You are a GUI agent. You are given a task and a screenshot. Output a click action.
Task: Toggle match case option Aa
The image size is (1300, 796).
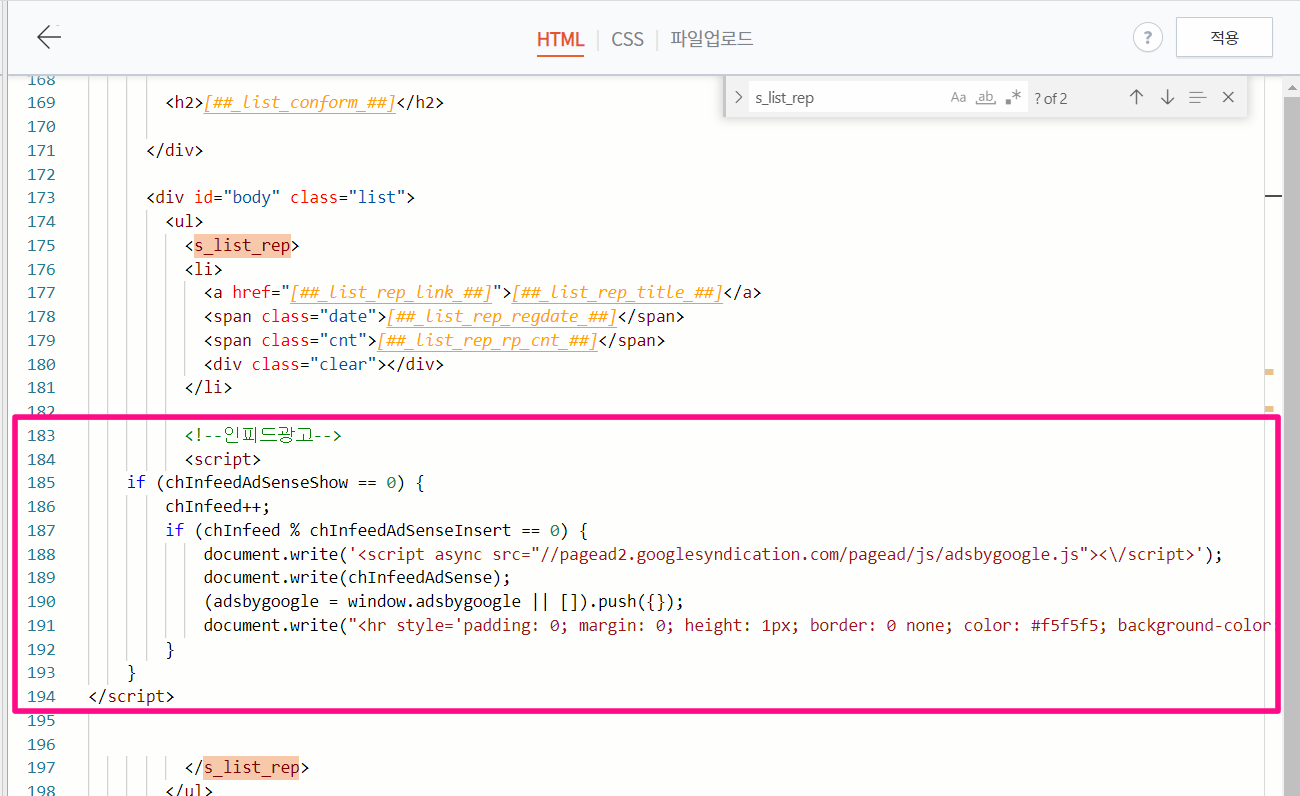pyautogui.click(x=958, y=97)
